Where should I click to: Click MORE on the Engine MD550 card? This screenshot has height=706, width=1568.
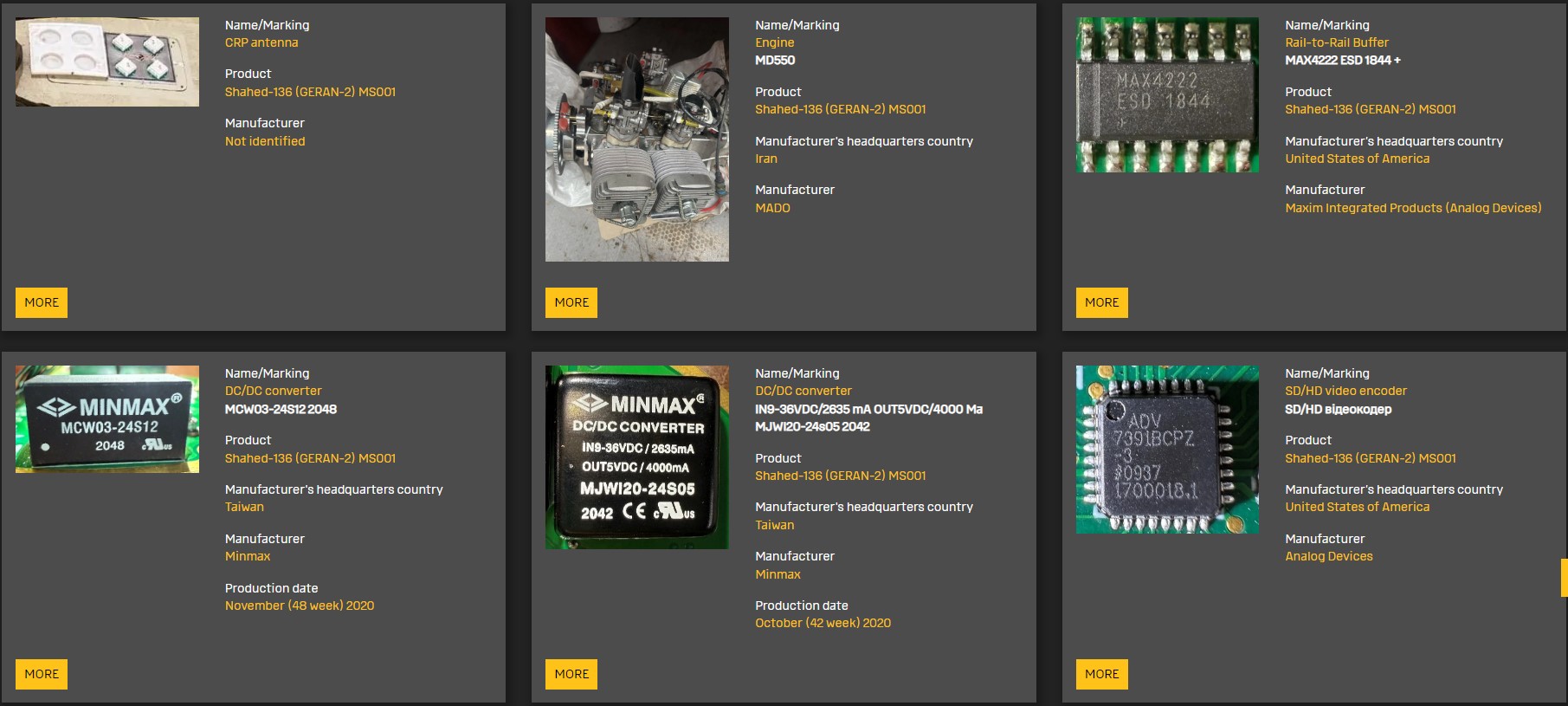pos(571,302)
